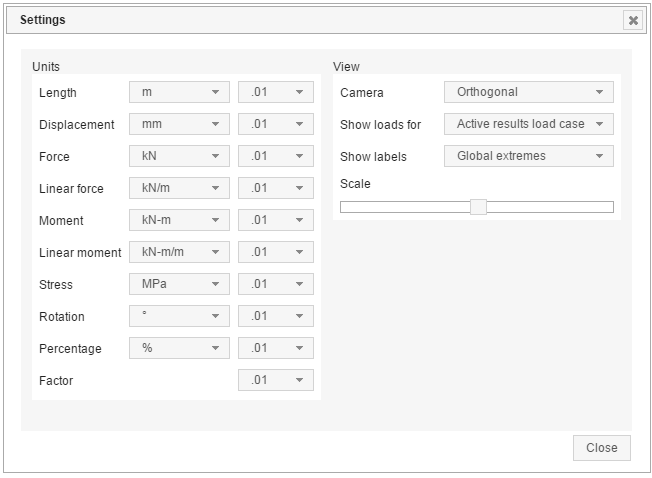
Task: Click the Close button
Action: (601, 447)
